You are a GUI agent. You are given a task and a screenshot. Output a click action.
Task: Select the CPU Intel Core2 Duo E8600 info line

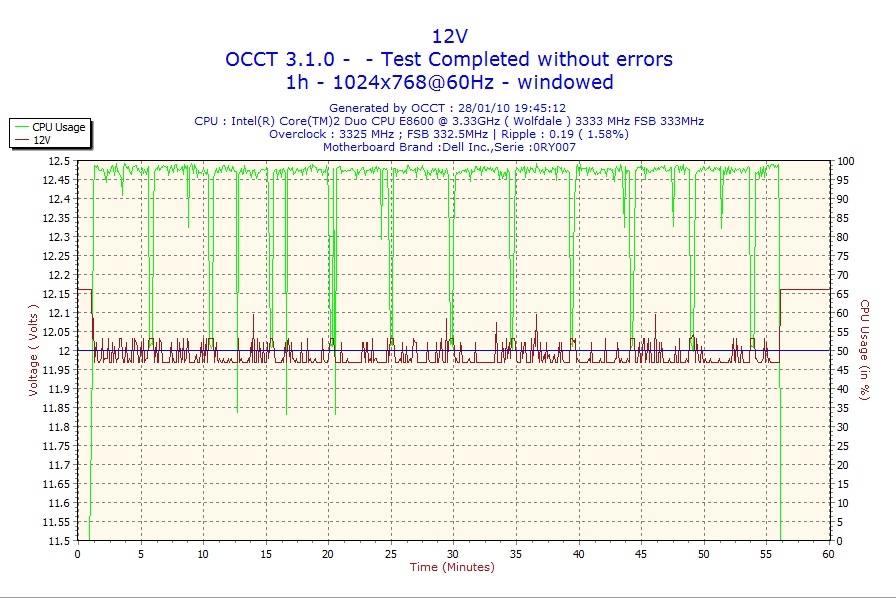point(449,121)
